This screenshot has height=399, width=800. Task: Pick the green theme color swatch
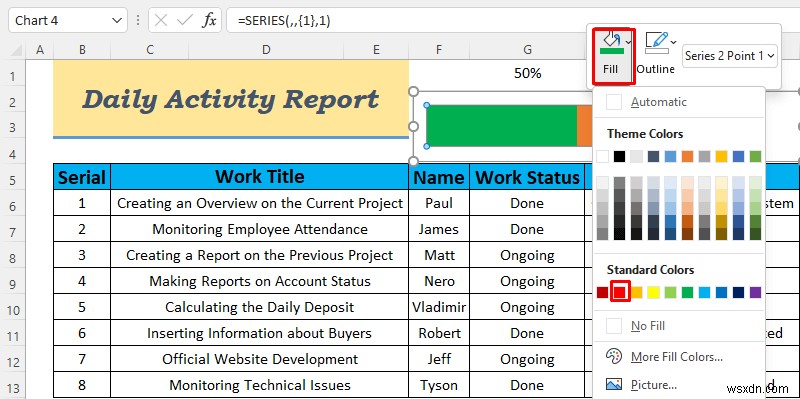click(x=756, y=156)
